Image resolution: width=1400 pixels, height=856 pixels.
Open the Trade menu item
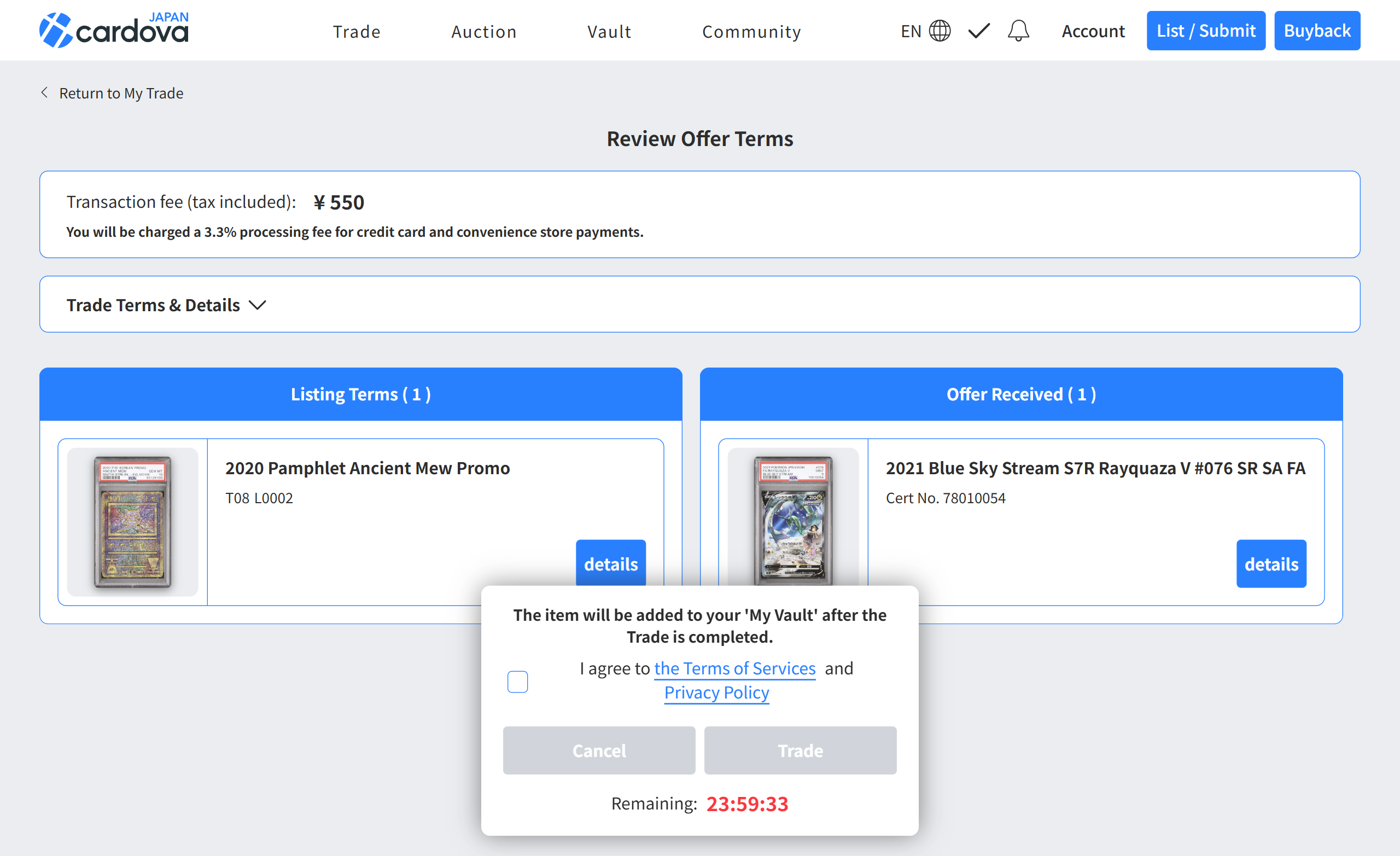(356, 32)
